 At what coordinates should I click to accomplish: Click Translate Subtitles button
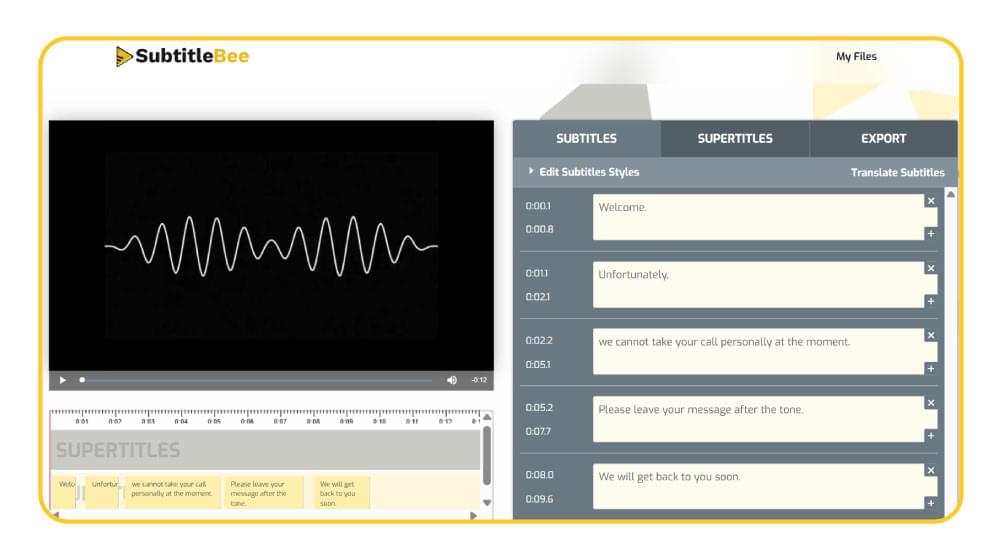[897, 172]
